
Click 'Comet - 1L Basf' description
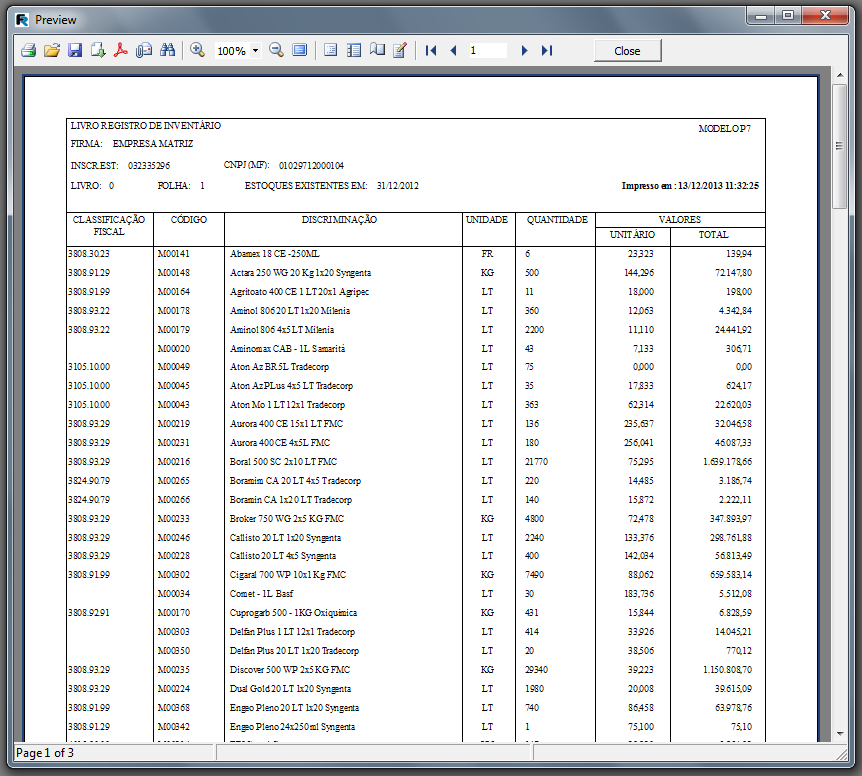[x=261, y=594]
